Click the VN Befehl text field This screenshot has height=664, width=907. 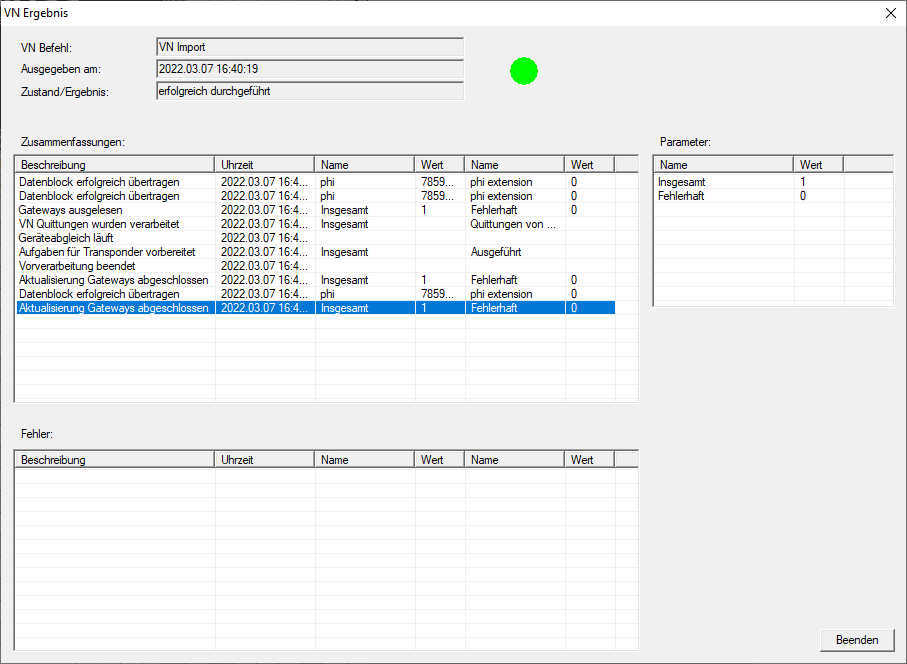(x=310, y=47)
